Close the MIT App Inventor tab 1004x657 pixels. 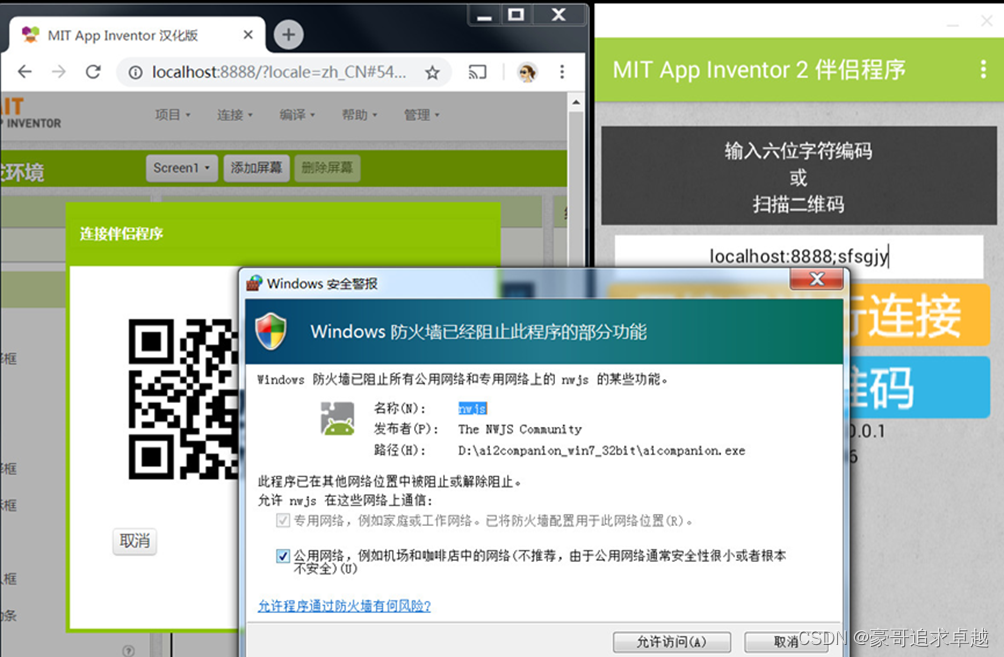point(248,35)
